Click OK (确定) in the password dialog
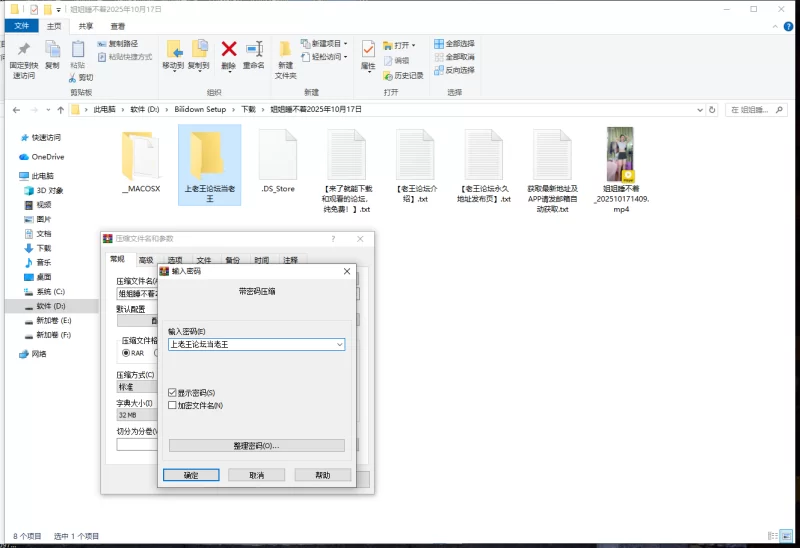This screenshot has width=800, height=548. pyautogui.click(x=191, y=475)
